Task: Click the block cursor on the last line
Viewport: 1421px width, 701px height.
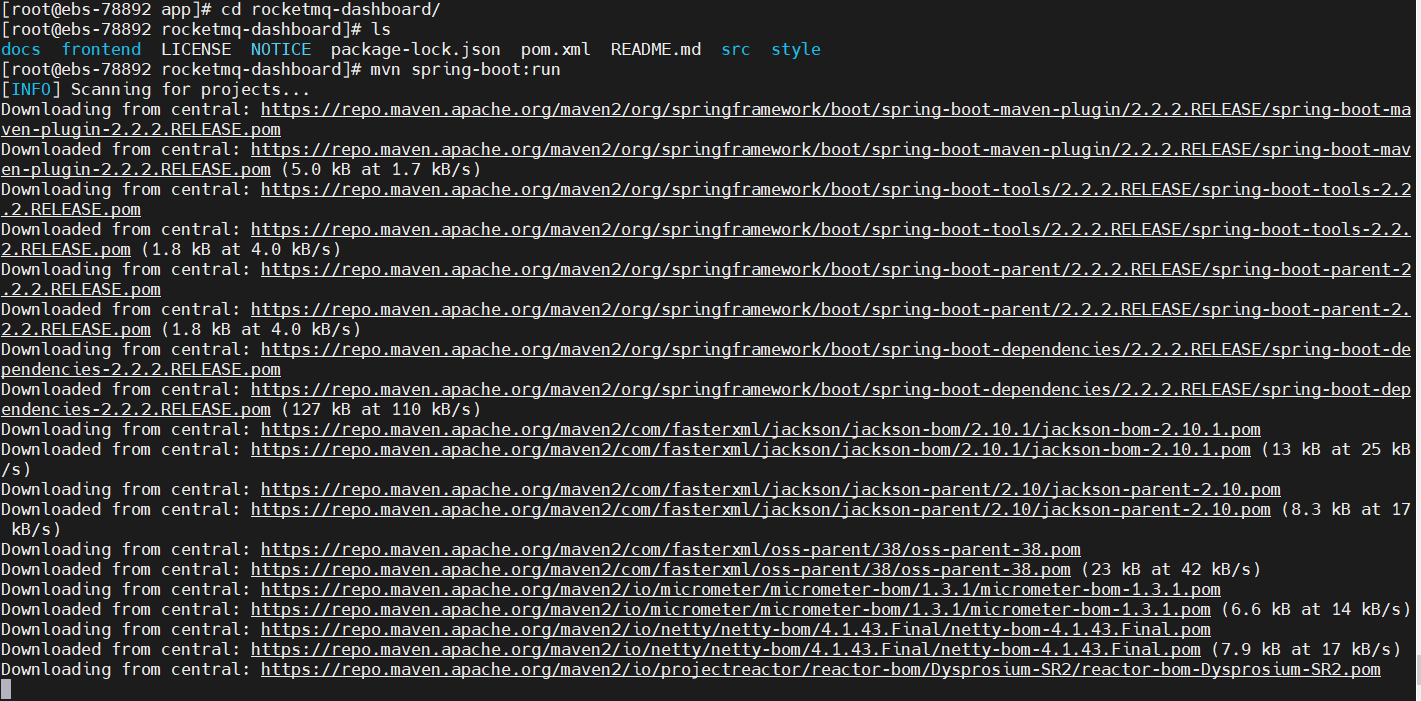Action: click(6, 689)
